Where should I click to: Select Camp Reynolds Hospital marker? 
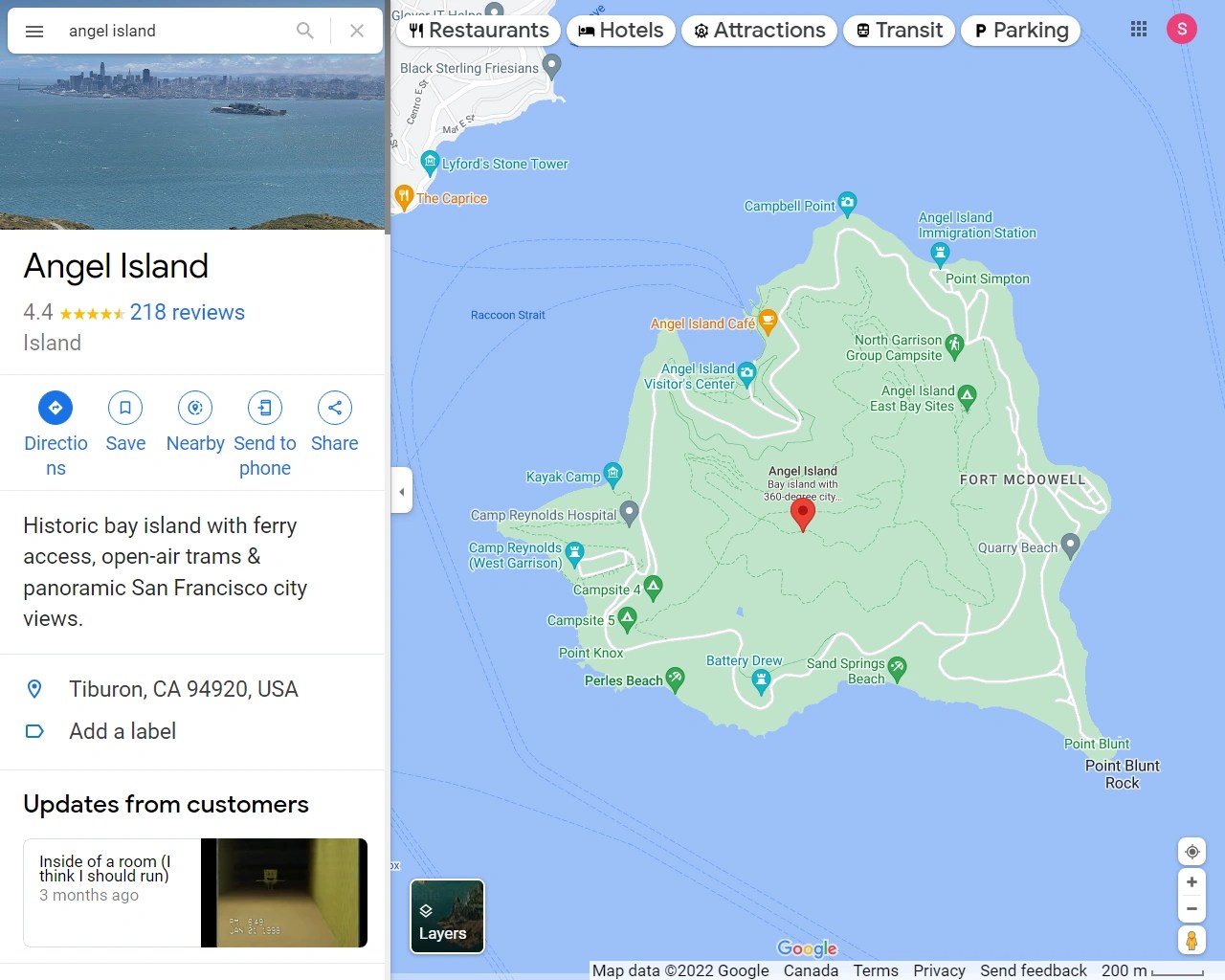tap(629, 512)
